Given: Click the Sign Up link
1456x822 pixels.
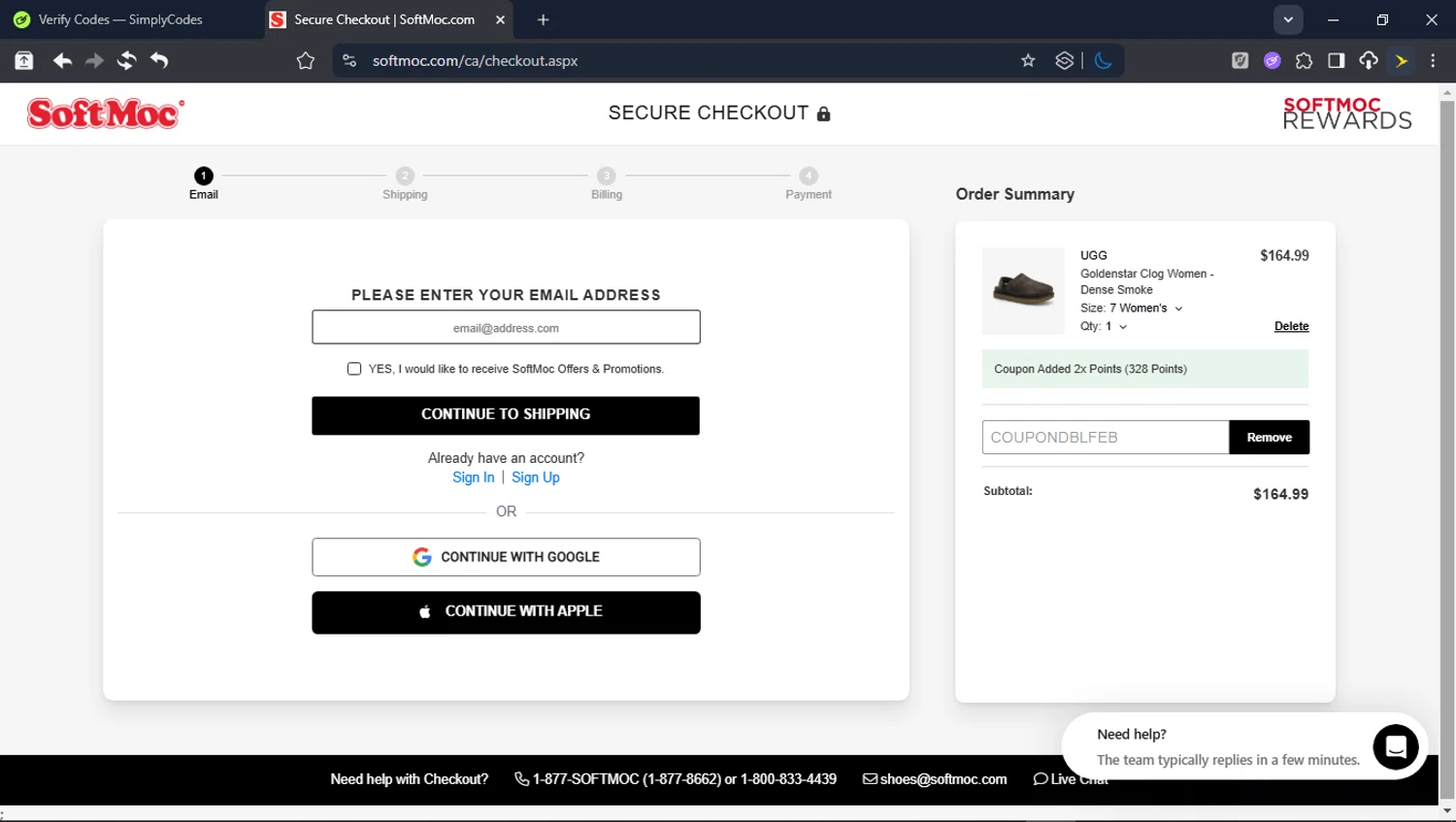Looking at the screenshot, I should click(536, 477).
